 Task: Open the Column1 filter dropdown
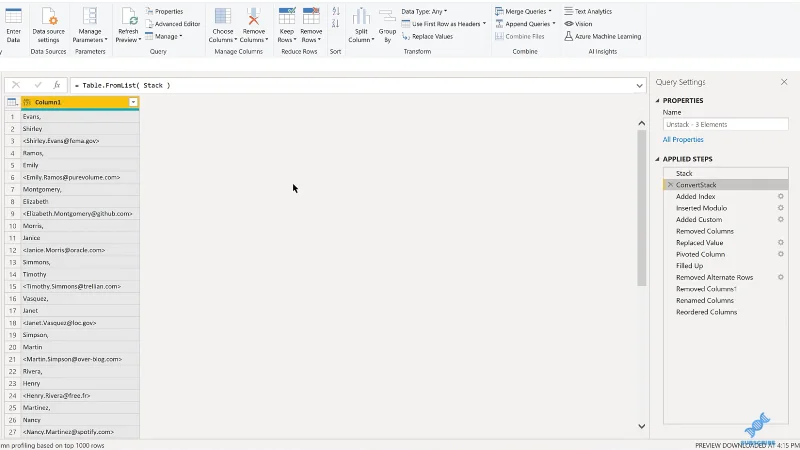133,102
